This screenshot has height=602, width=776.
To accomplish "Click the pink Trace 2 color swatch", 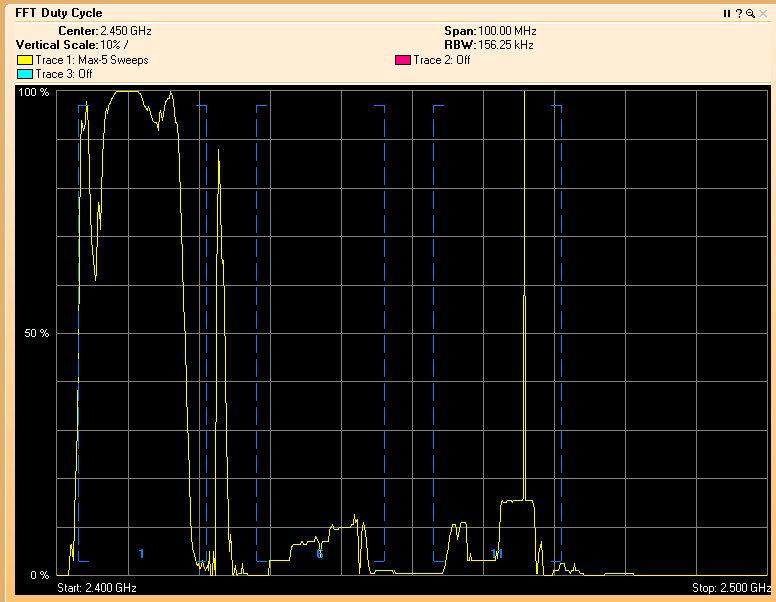I will [403, 60].
